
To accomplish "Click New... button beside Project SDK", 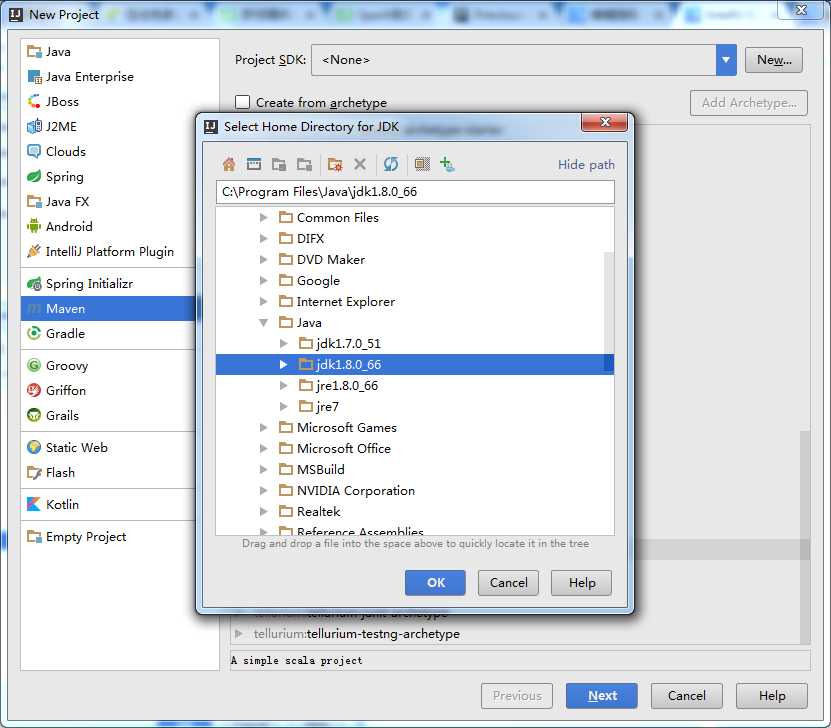I will [x=774, y=60].
